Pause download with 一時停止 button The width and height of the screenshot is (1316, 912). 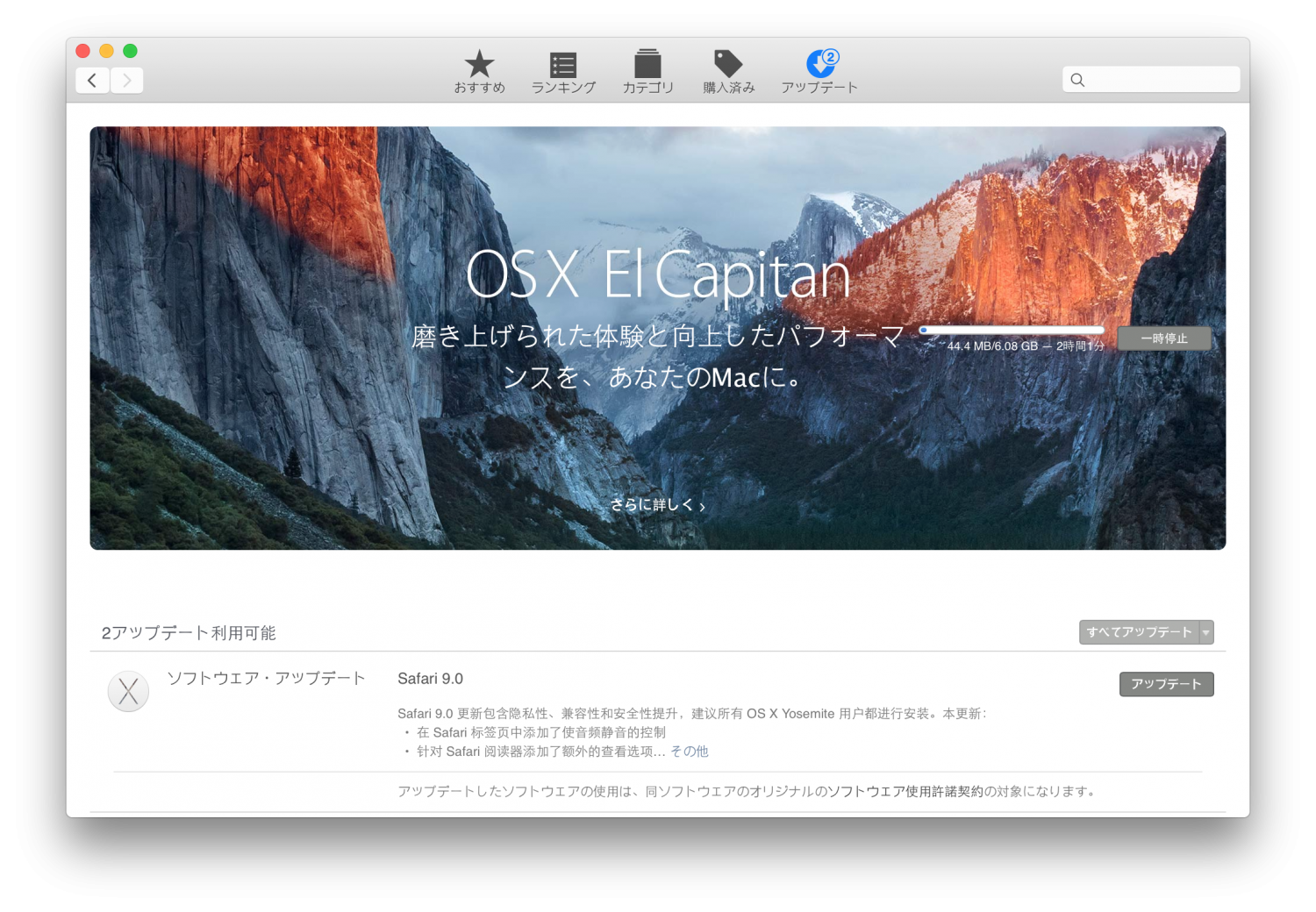[1163, 338]
